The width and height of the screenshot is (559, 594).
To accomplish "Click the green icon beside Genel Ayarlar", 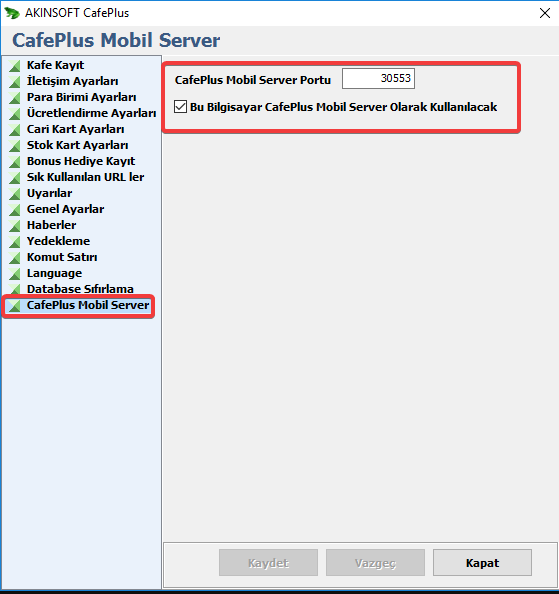I will point(15,209).
